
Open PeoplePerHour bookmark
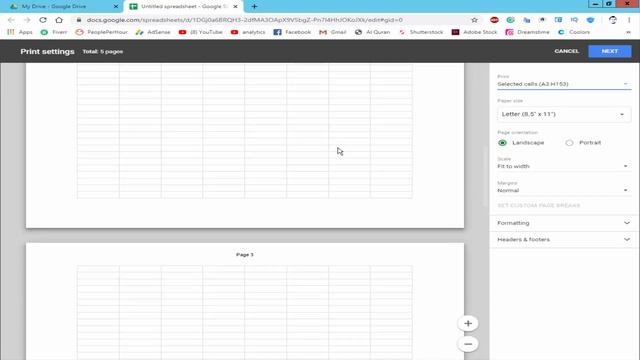point(102,32)
